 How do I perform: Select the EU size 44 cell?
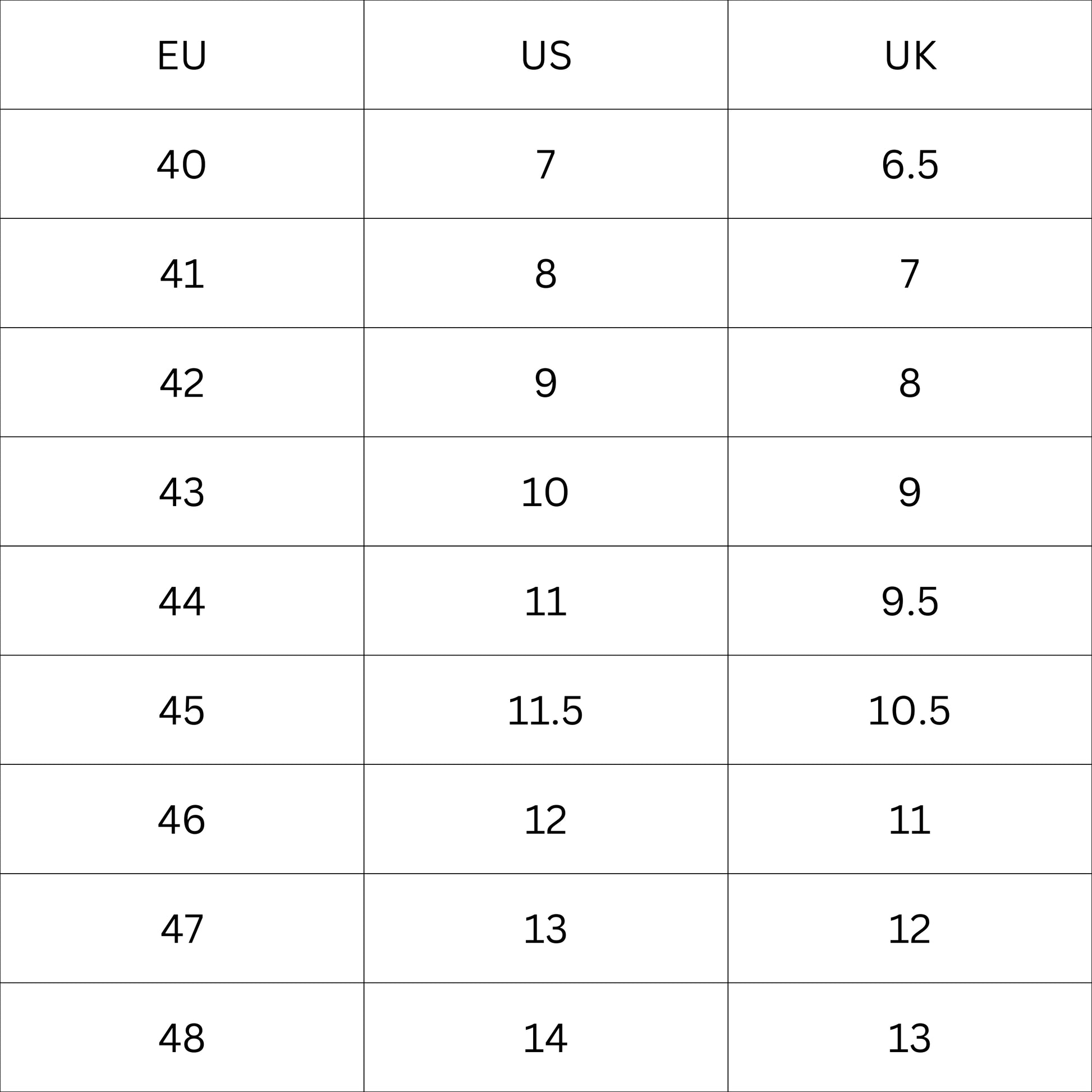[x=181, y=601]
